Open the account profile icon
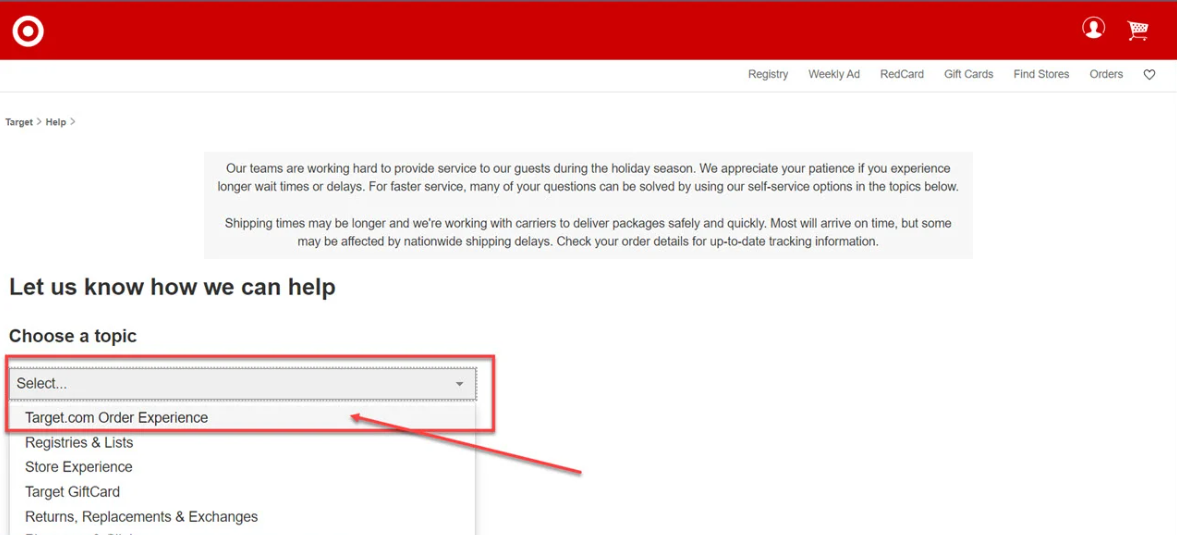The width and height of the screenshot is (1177, 535). [1093, 29]
